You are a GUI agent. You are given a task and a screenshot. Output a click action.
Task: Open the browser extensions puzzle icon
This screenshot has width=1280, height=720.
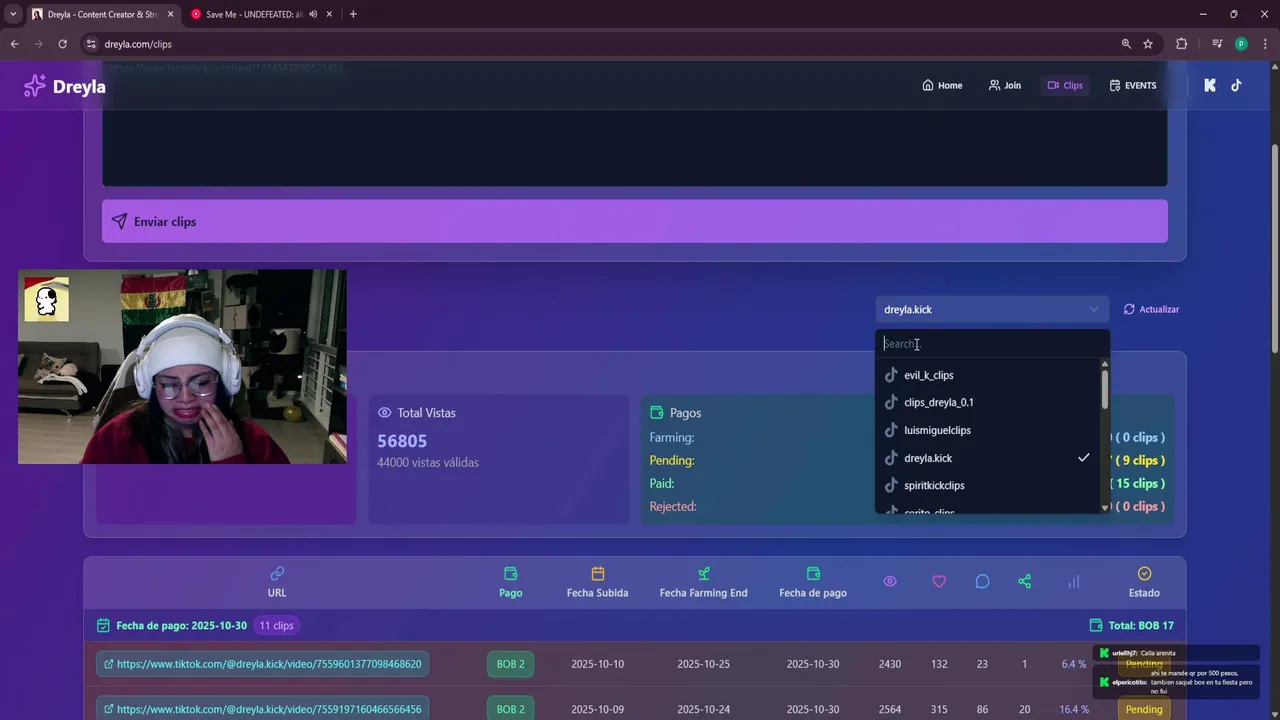pos(1181,44)
